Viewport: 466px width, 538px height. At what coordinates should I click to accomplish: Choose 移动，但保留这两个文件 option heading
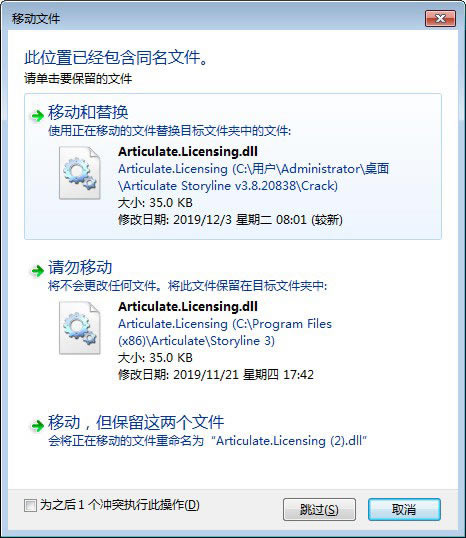136,422
